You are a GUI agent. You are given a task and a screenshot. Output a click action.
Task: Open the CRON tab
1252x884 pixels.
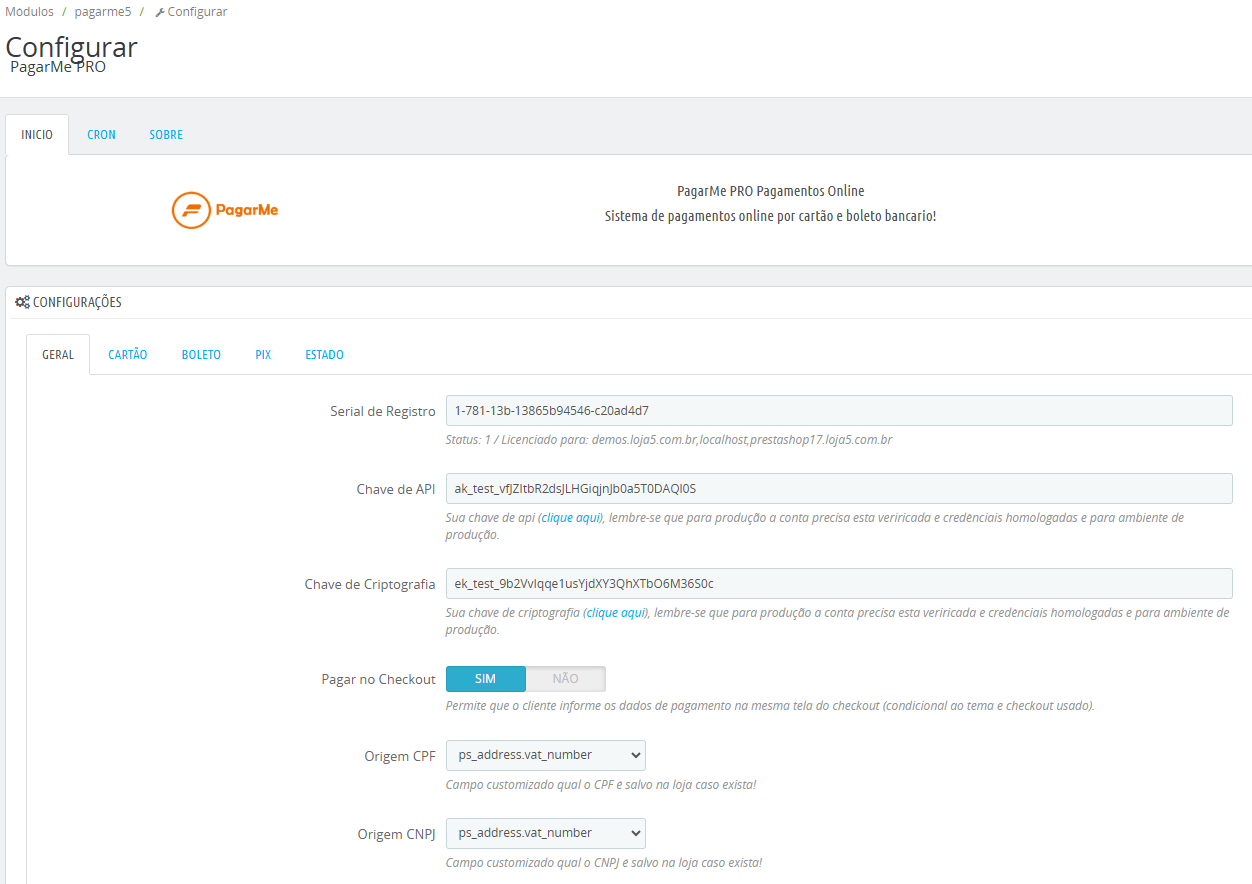[101, 135]
